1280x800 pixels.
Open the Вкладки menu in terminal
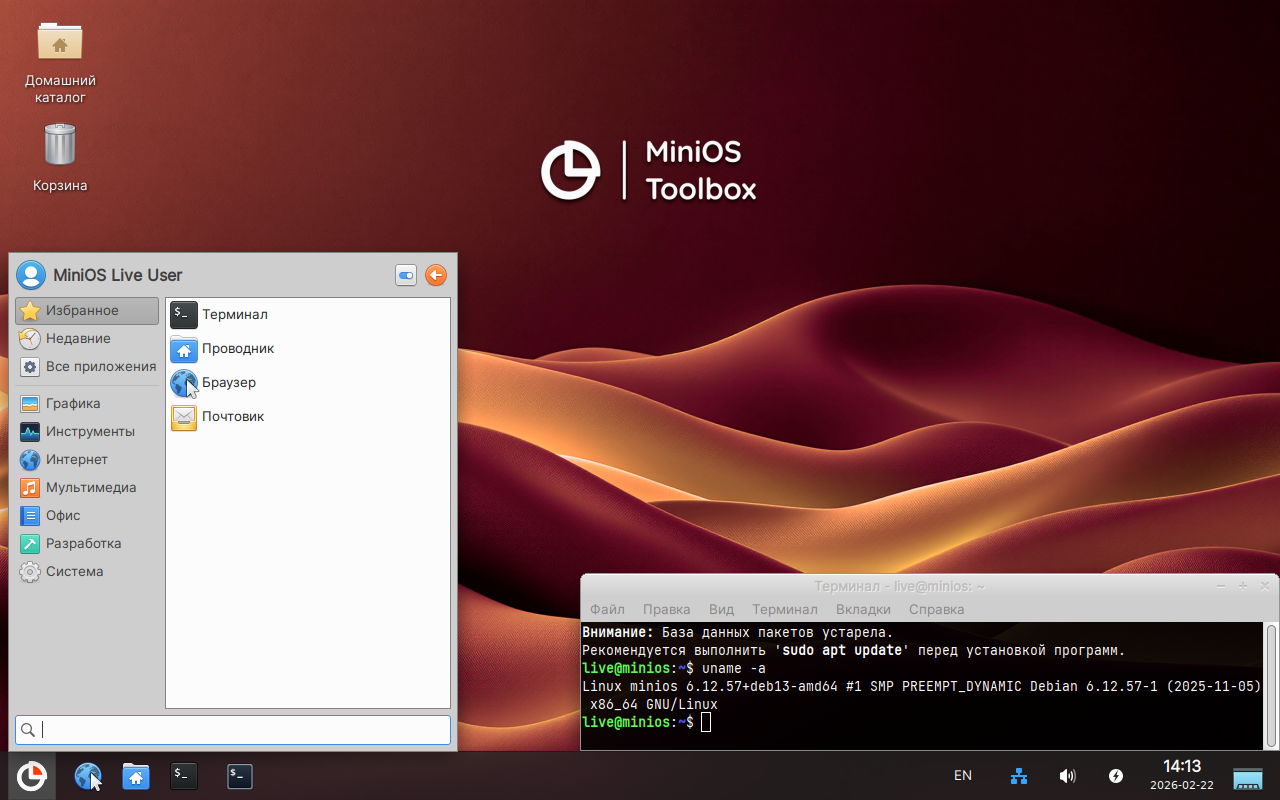863,609
